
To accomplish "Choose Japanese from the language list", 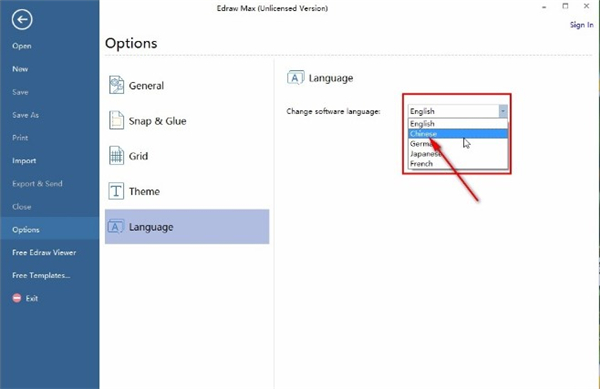I will pos(458,154).
